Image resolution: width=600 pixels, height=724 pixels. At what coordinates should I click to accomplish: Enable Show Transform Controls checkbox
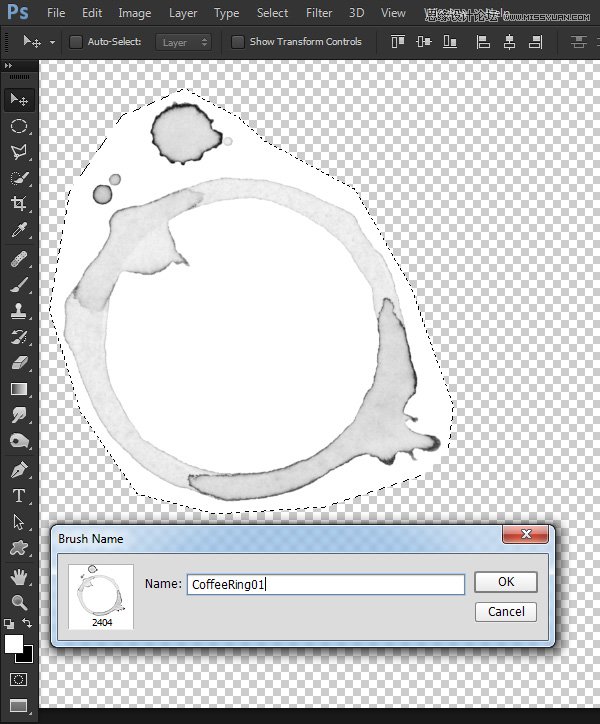pyautogui.click(x=237, y=42)
